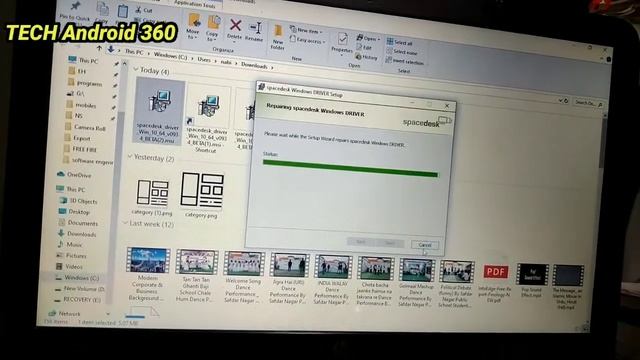Click 'This PC' in the address bar
Image resolution: width=640 pixels, height=360 pixels.
(x=134, y=52)
